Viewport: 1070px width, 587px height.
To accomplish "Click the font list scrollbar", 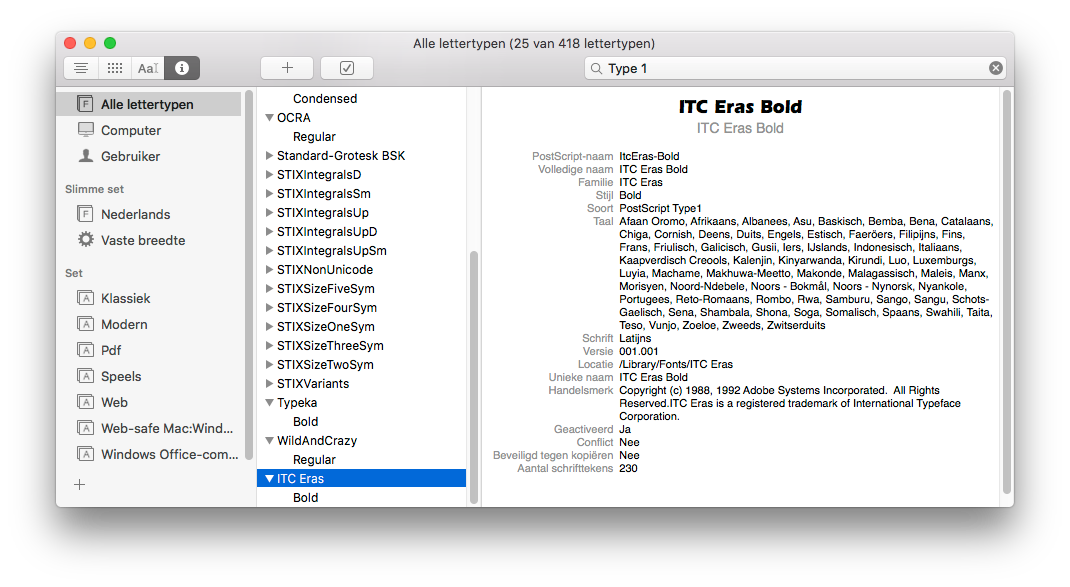I will point(474,377).
